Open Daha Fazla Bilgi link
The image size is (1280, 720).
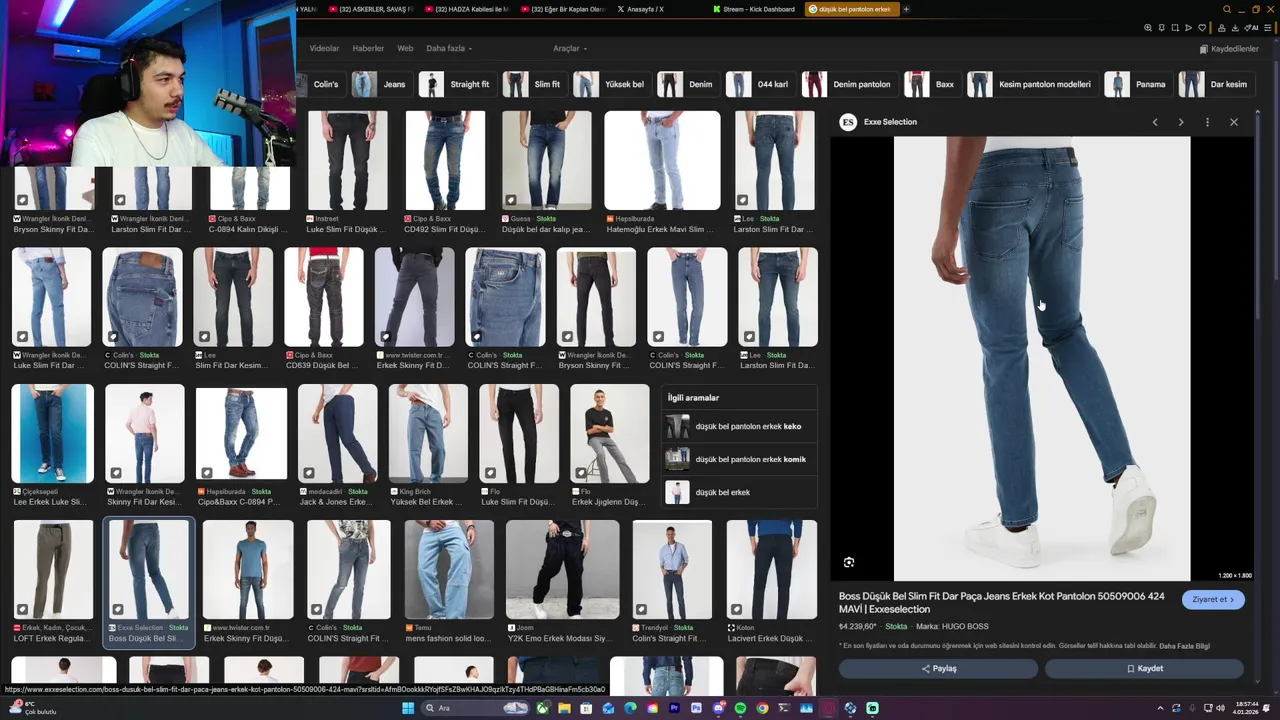(x=1185, y=646)
